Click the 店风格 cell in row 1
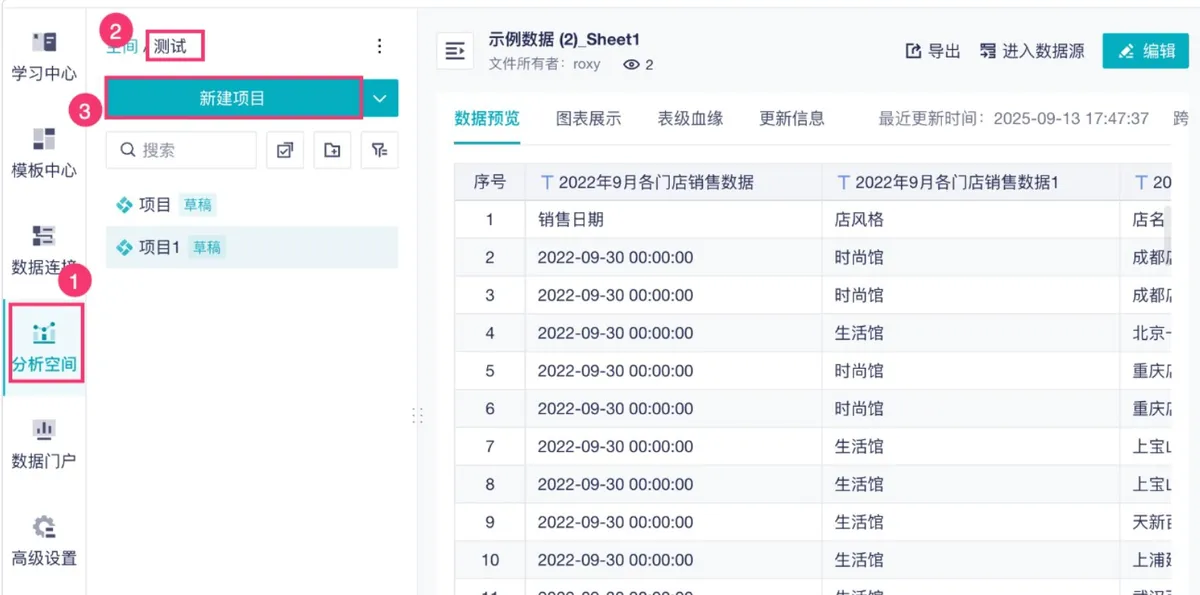 [x=971, y=220]
